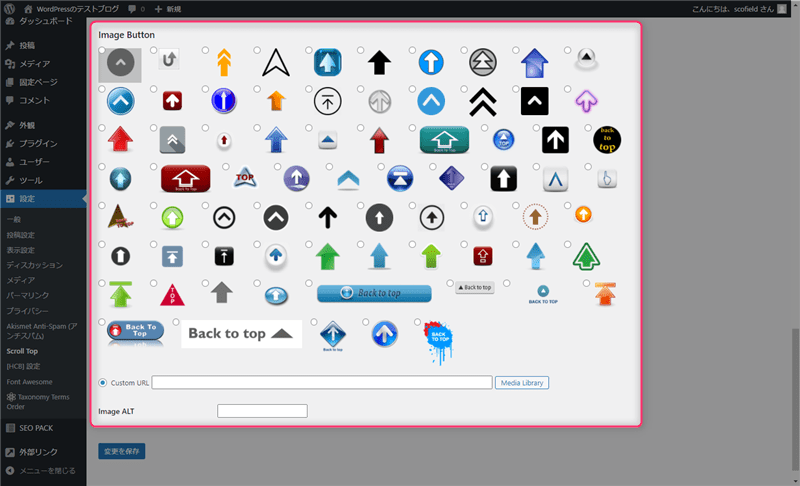Pick the teal house-arrow "Back to top" button image
Image resolution: width=800 pixels, height=486 pixels.
444,140
